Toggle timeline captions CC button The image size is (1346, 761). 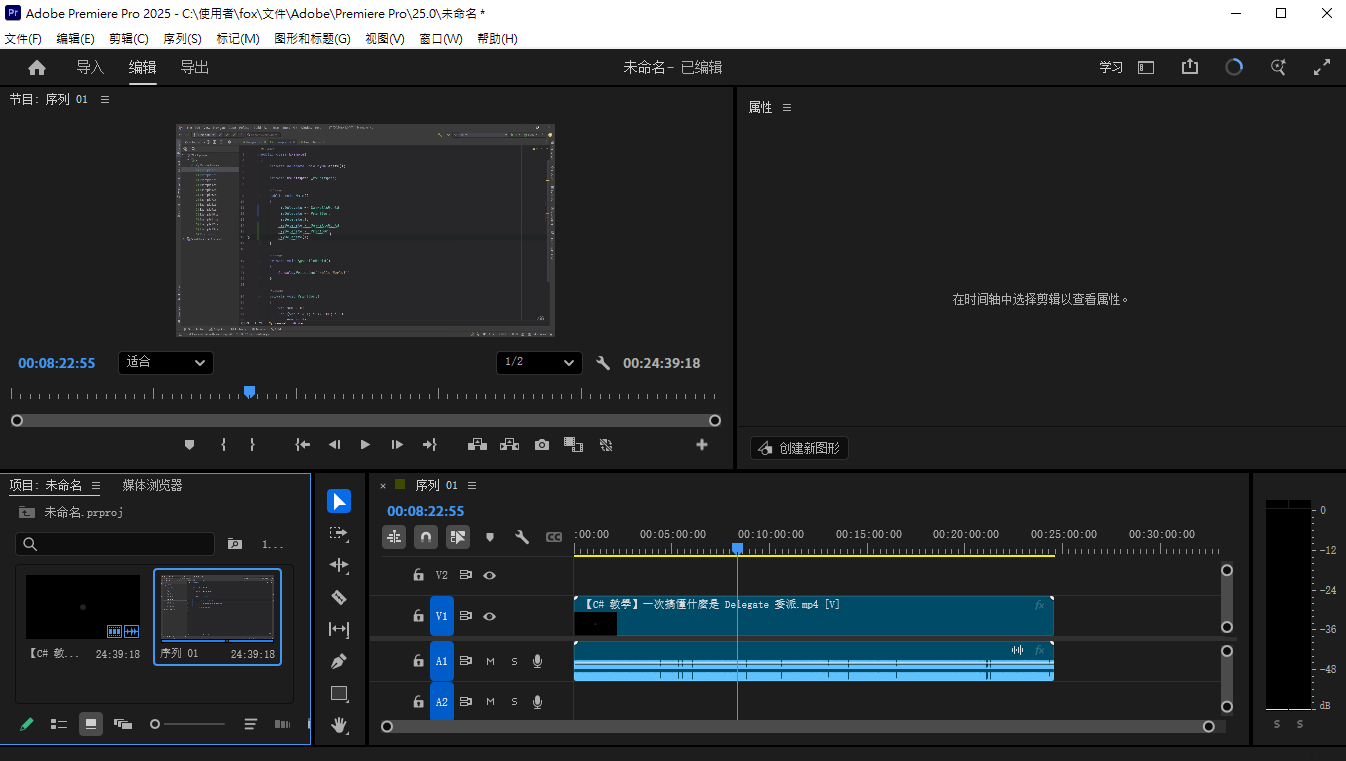[x=554, y=537]
